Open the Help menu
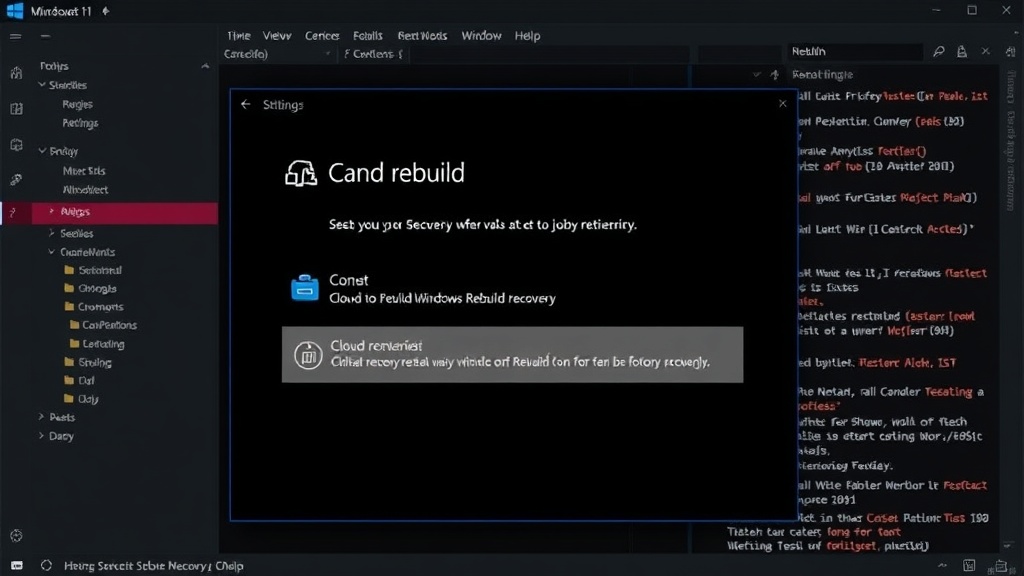 point(527,36)
